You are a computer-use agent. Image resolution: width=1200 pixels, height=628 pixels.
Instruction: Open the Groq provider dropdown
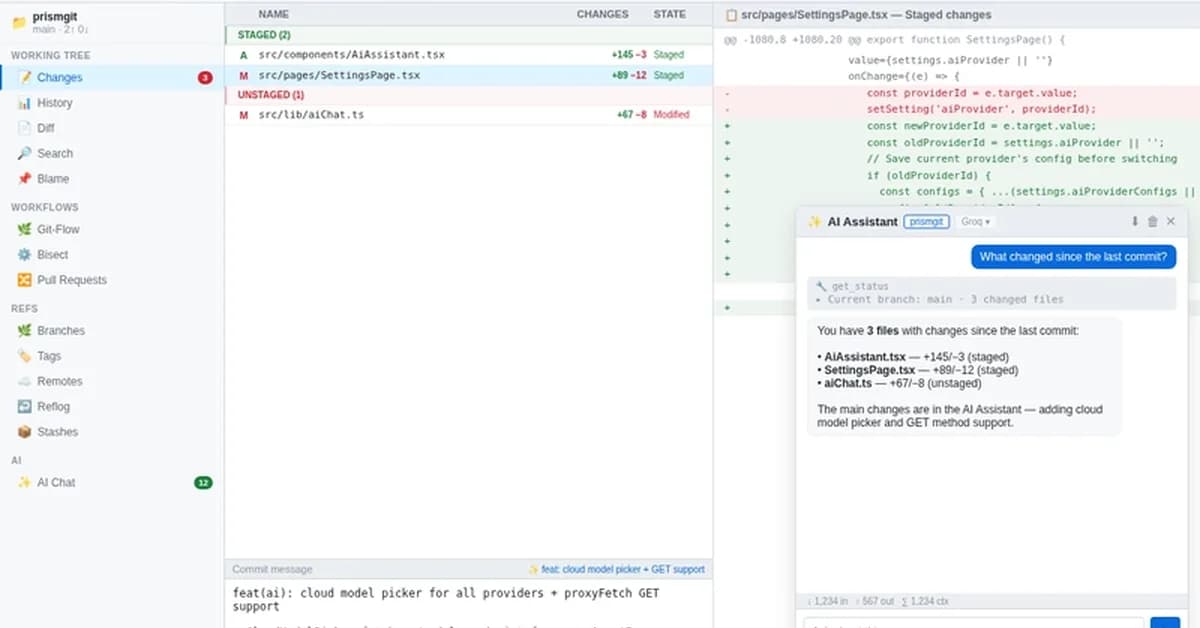976,222
